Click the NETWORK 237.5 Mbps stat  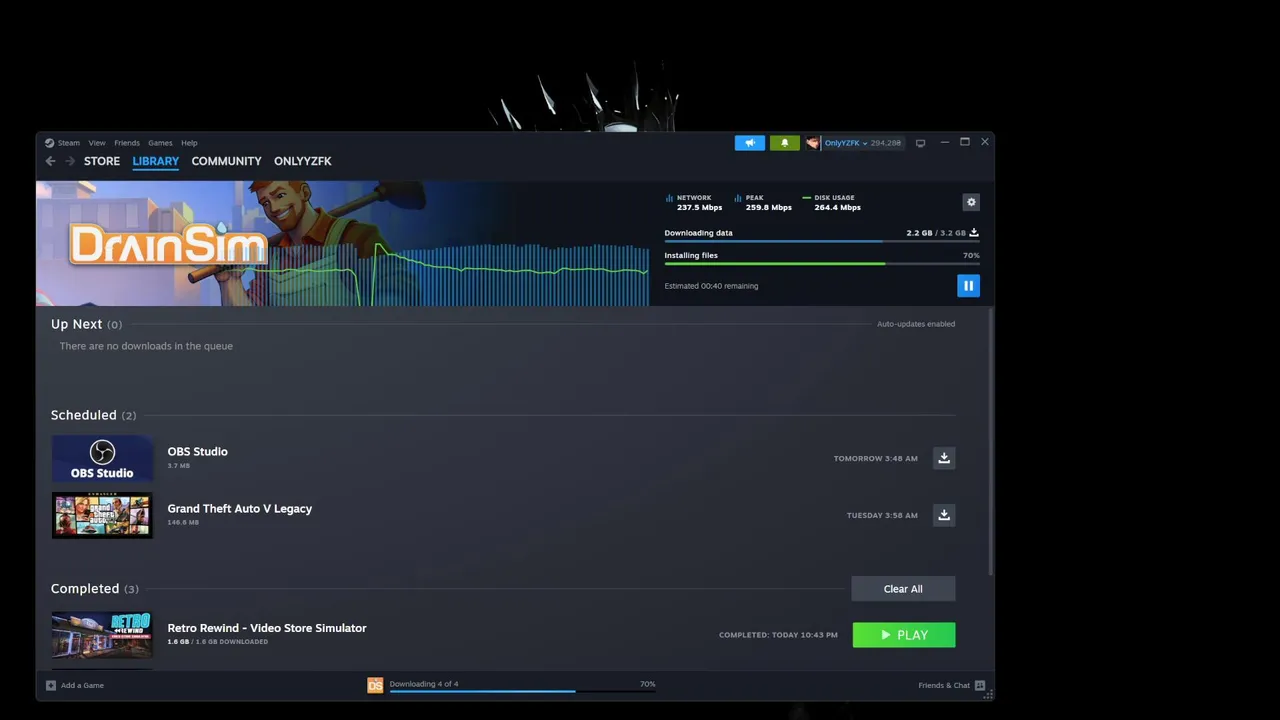point(694,203)
